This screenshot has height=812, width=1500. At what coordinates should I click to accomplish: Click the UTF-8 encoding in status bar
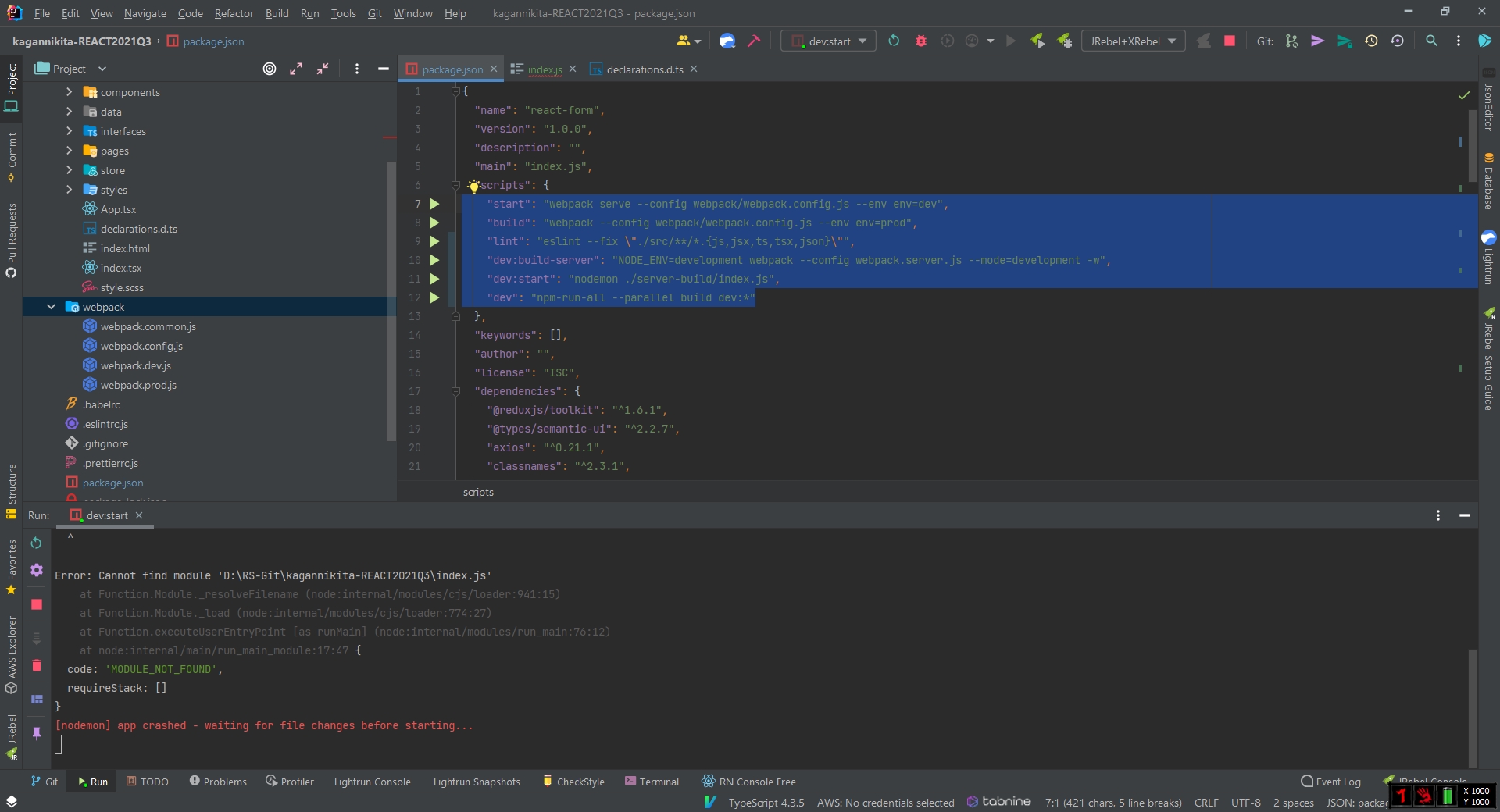(1245, 803)
